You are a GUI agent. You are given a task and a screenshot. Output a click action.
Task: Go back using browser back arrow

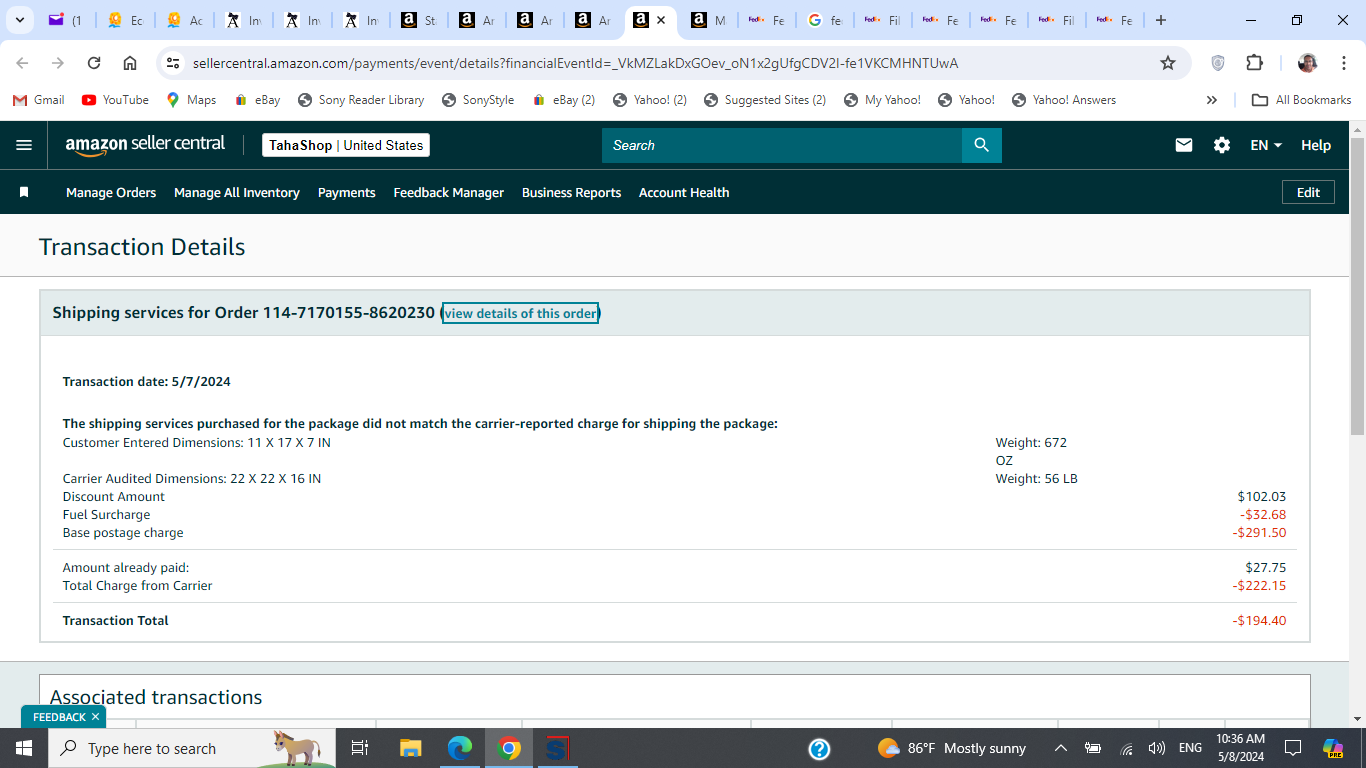(x=22, y=63)
